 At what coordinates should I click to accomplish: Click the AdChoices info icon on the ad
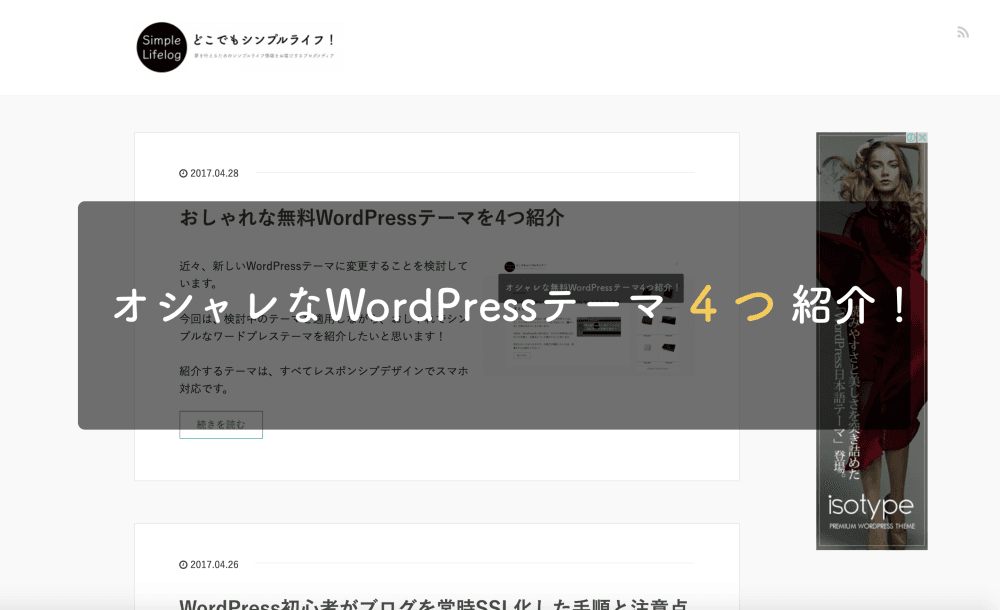912,138
